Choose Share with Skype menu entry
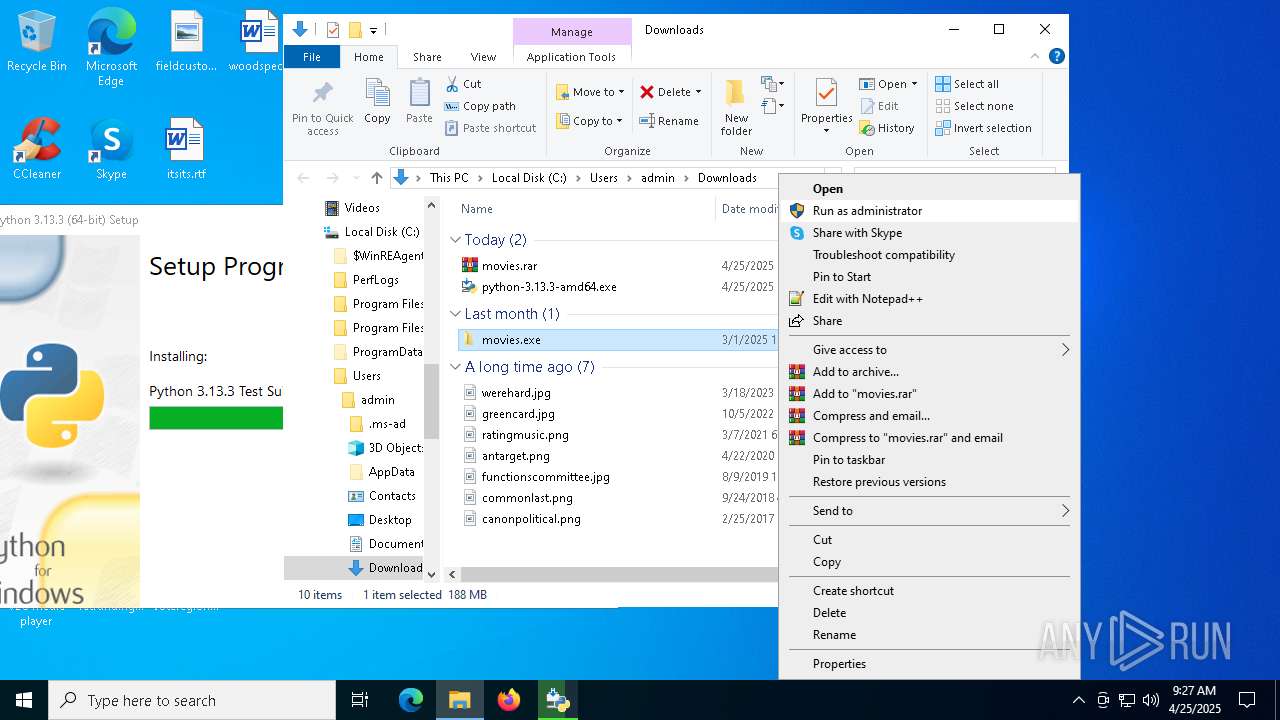The image size is (1280, 720). pyautogui.click(x=929, y=233)
